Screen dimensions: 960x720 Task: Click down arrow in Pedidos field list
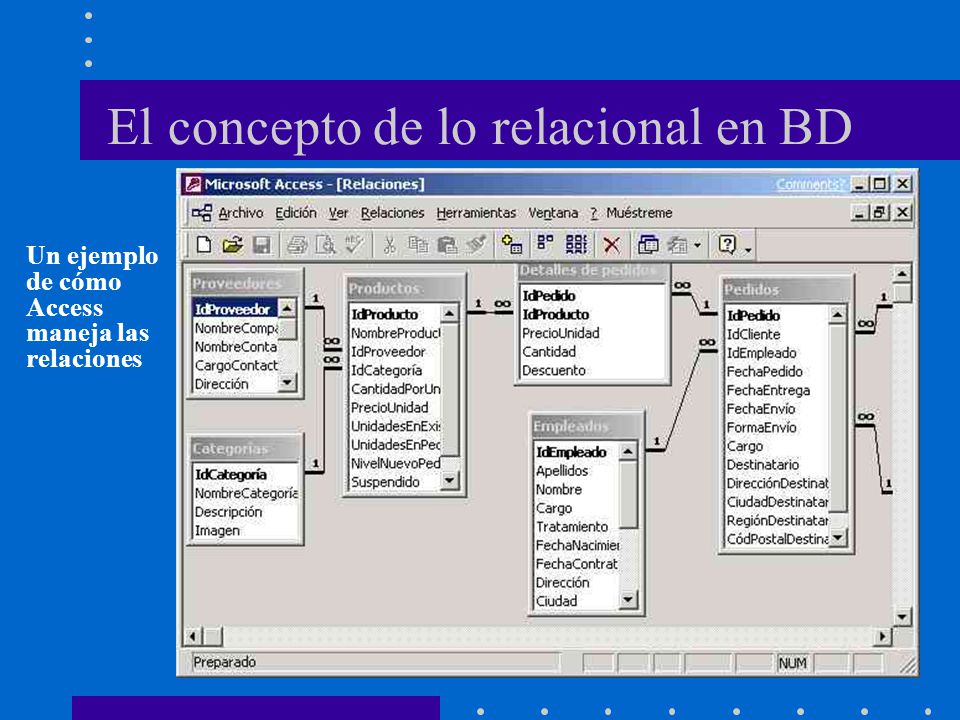click(x=838, y=538)
